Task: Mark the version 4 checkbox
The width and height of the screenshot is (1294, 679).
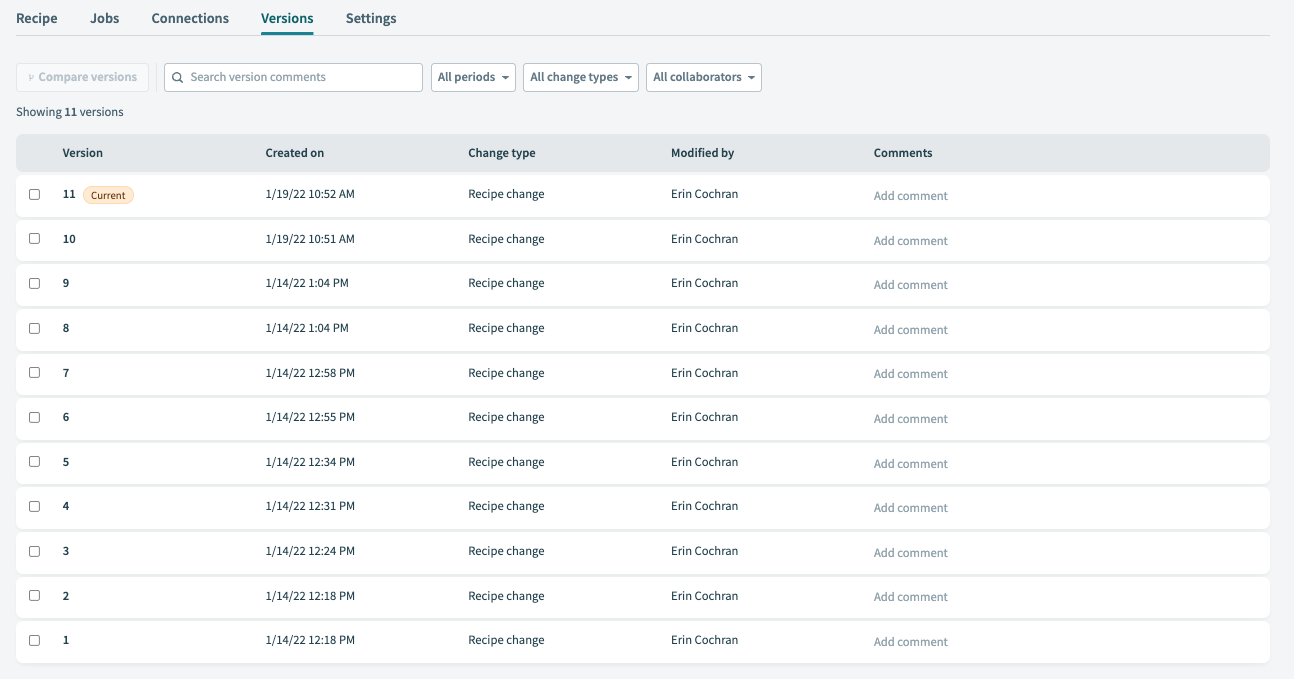Action: pos(35,506)
